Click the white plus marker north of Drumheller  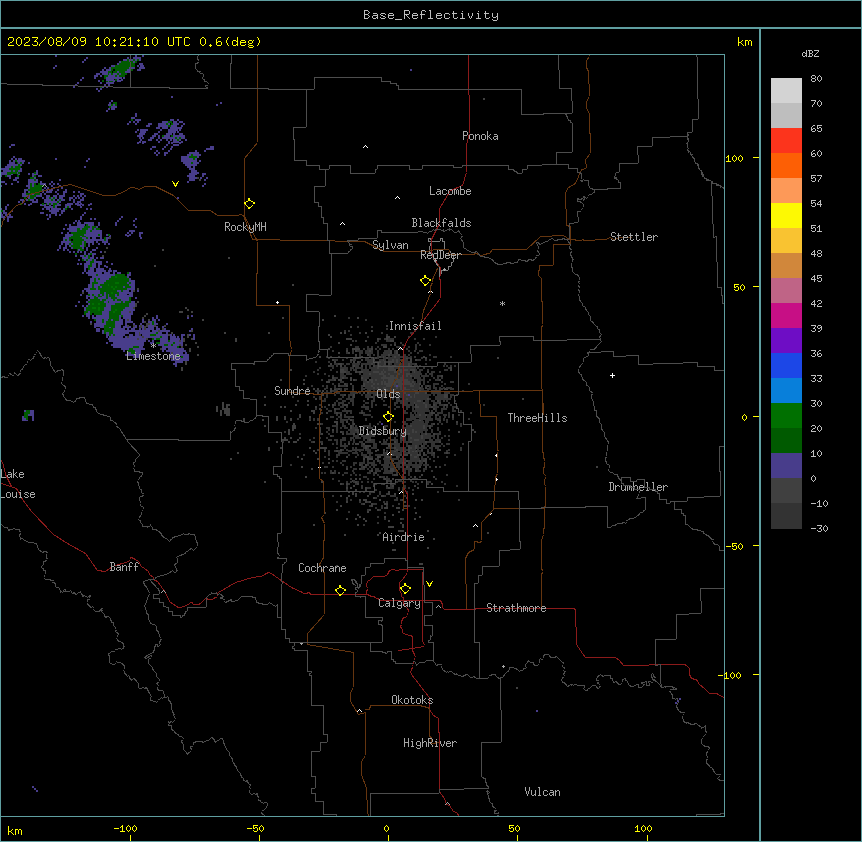pyautogui.click(x=612, y=375)
